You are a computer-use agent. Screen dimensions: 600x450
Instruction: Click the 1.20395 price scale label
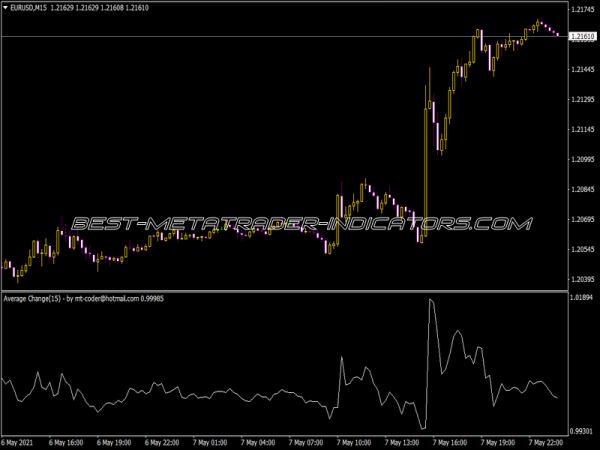point(580,279)
